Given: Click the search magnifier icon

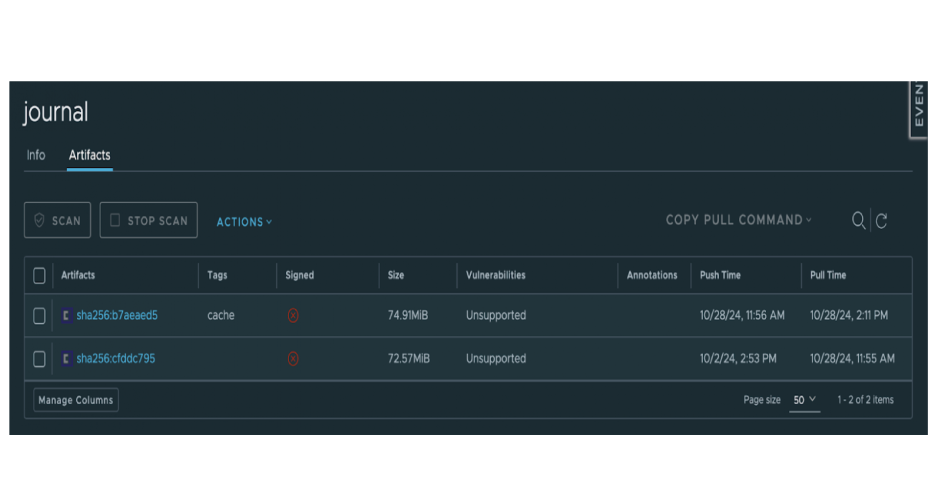Looking at the screenshot, I should click(858, 221).
